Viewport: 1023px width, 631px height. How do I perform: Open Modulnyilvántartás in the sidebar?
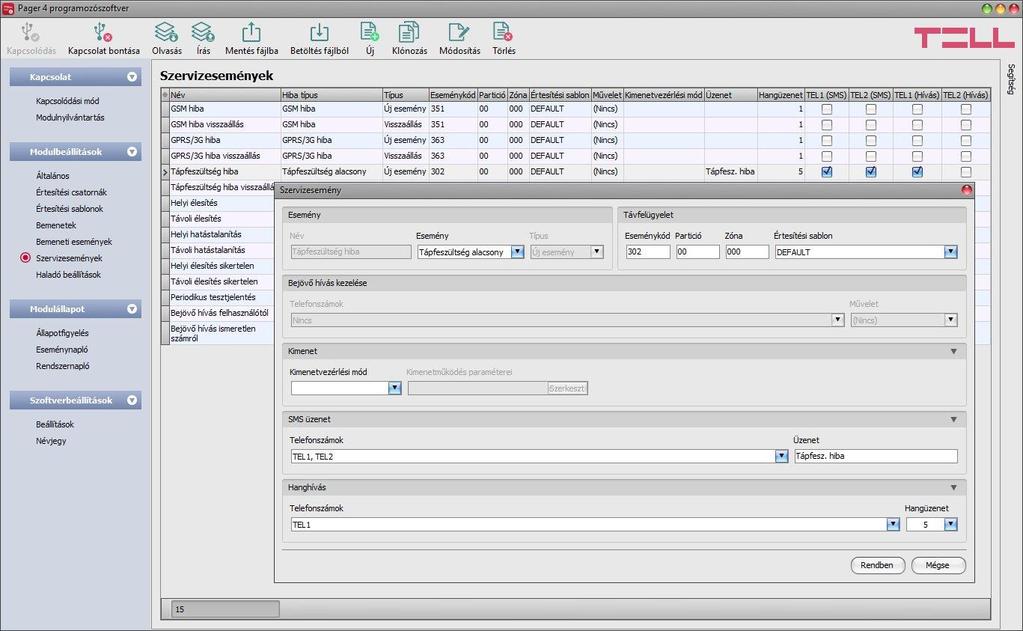[x=70, y=117]
